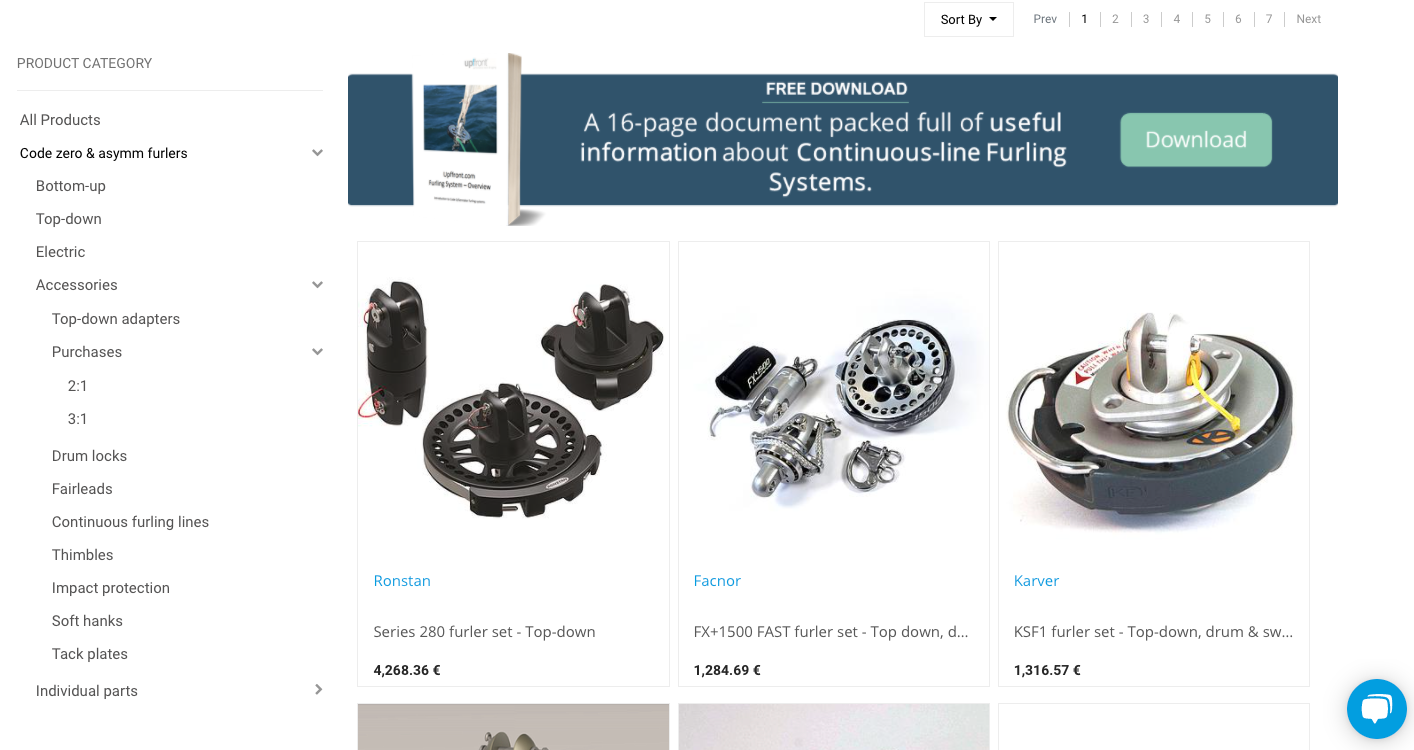Click the Ronstan brand link

[x=402, y=581]
